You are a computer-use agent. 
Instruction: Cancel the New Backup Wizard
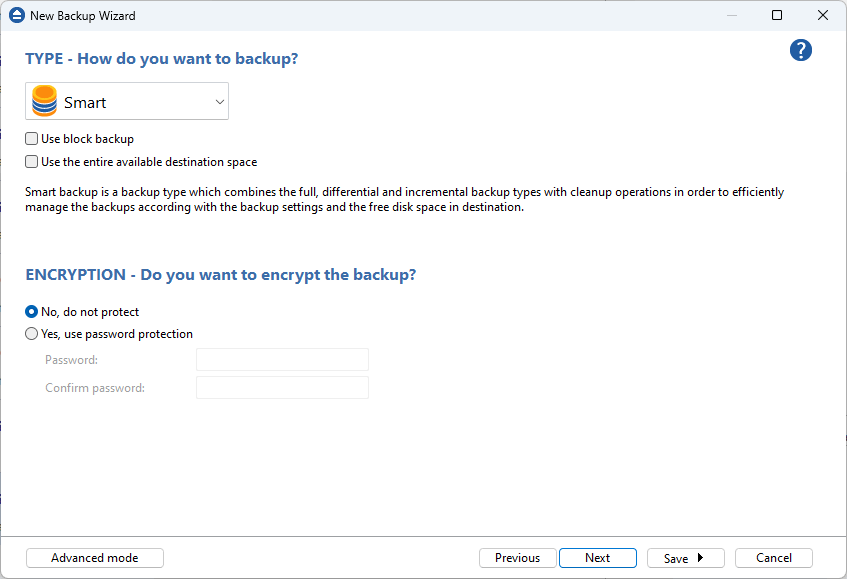click(x=773, y=558)
